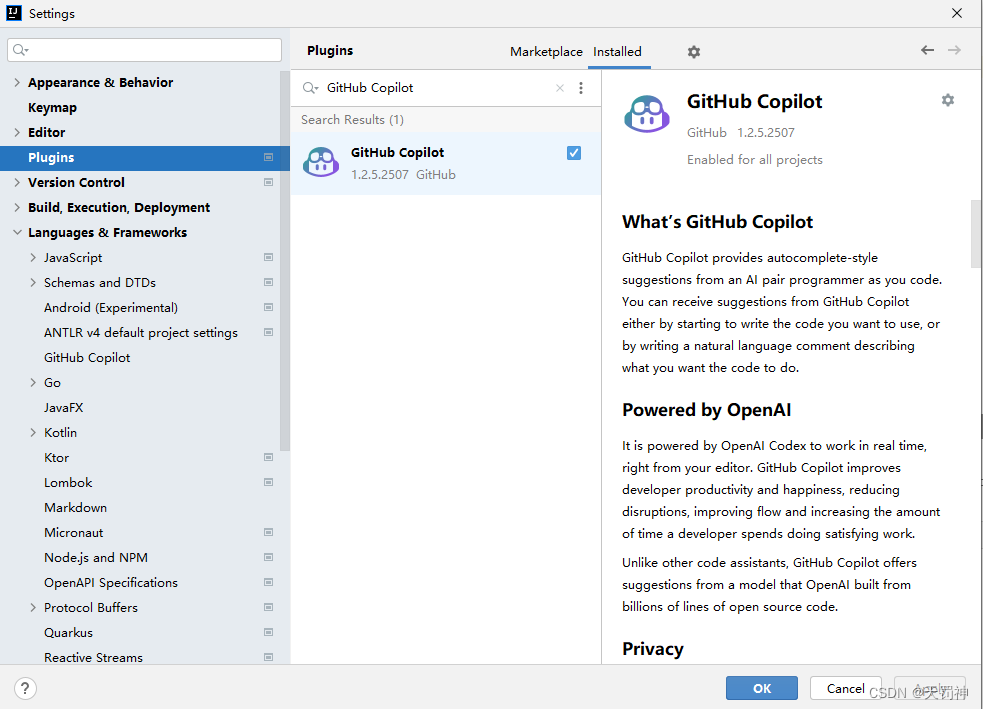Open GitHub Copilot language settings
This screenshot has width=983, height=709.
coord(87,357)
